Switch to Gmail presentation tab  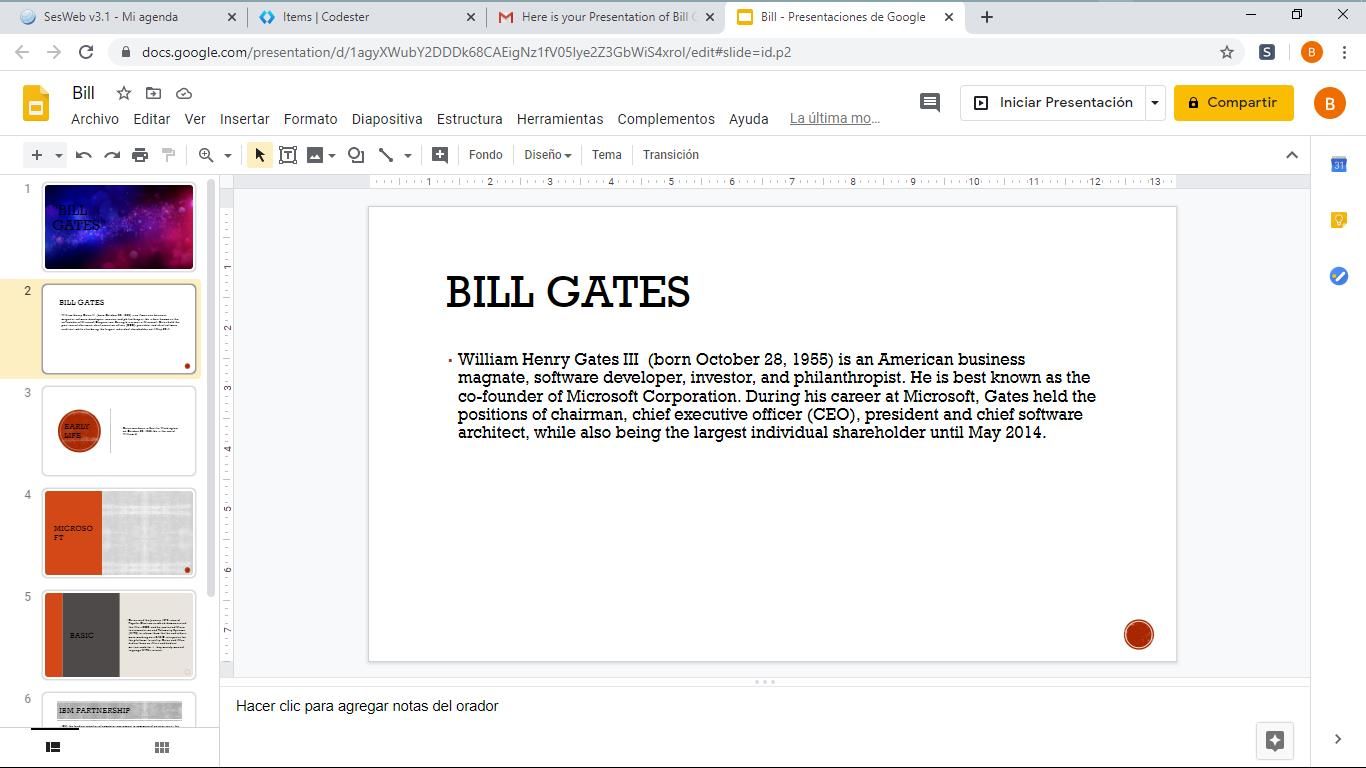point(606,17)
